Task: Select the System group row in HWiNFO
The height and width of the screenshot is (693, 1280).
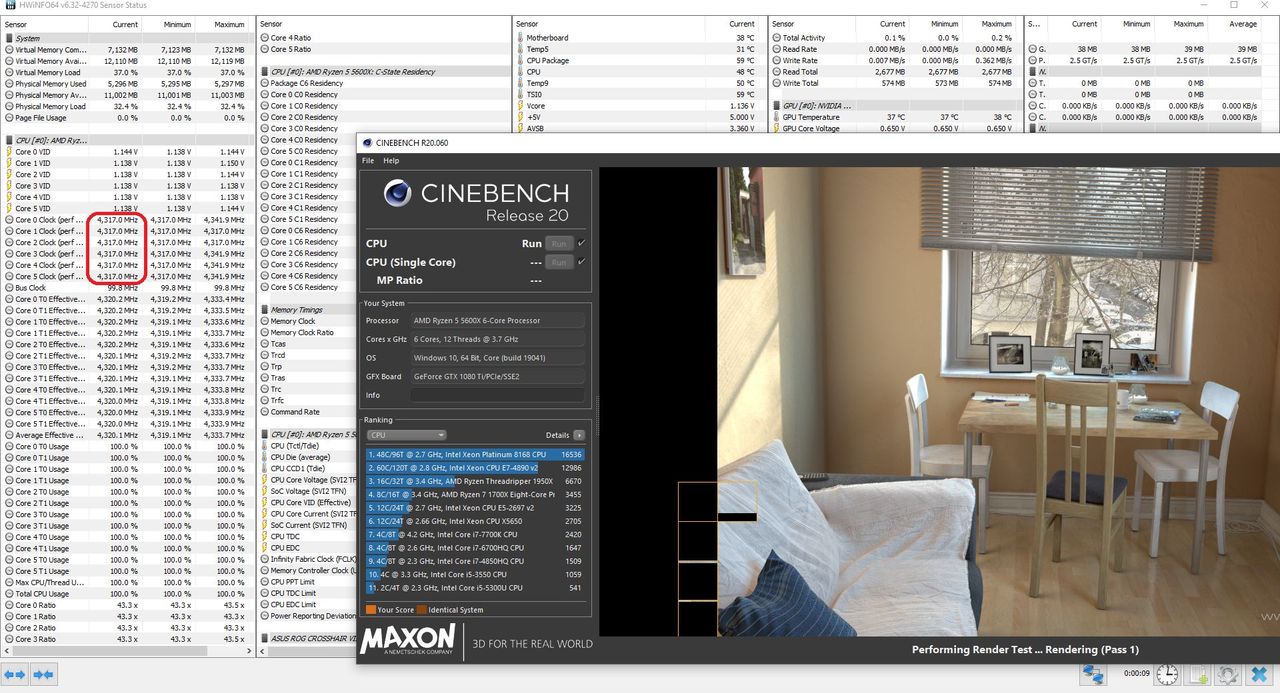Action: tap(126, 38)
